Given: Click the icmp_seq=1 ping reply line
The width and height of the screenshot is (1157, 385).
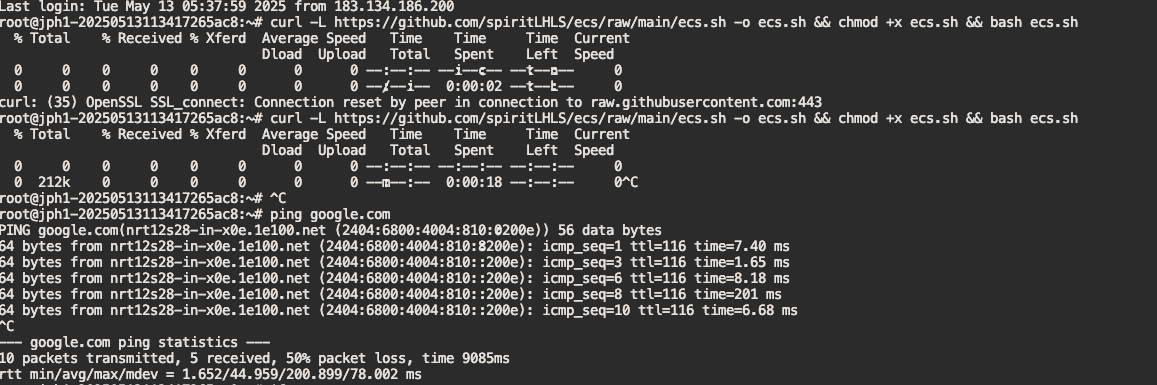Looking at the screenshot, I should 395,246.
